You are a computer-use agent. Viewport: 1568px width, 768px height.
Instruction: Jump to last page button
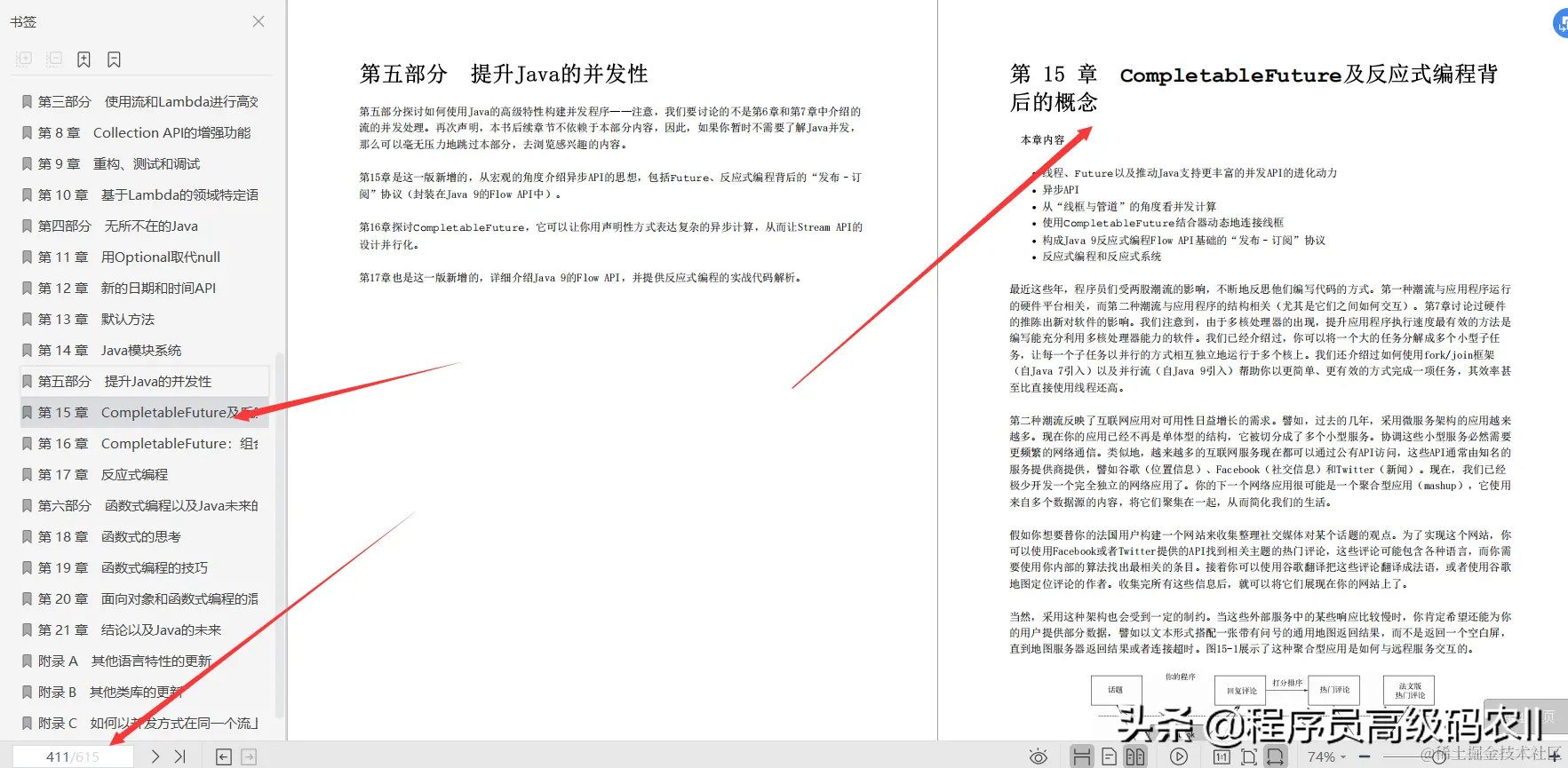(180, 756)
